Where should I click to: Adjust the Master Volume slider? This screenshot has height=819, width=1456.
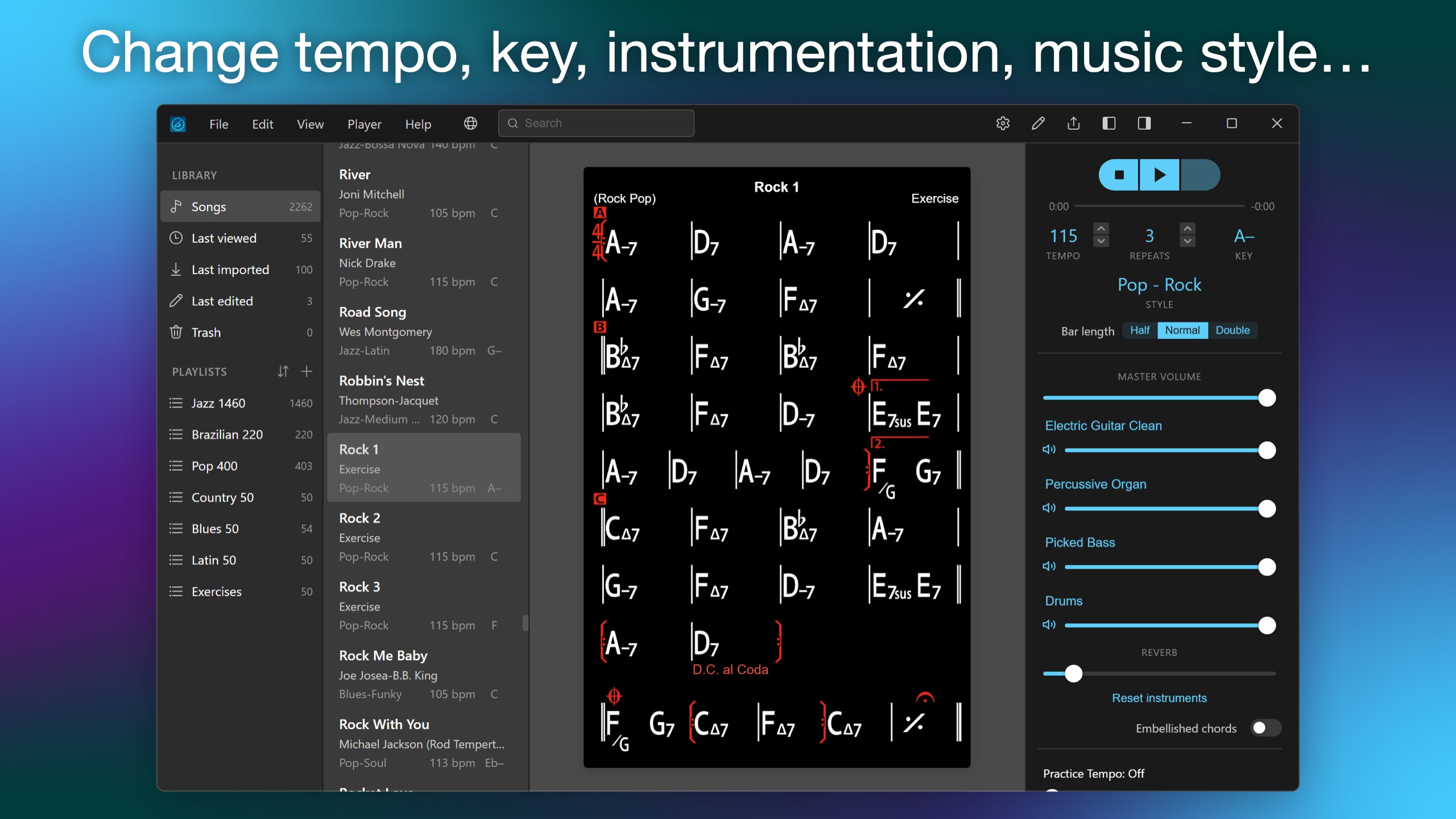tap(1159, 398)
